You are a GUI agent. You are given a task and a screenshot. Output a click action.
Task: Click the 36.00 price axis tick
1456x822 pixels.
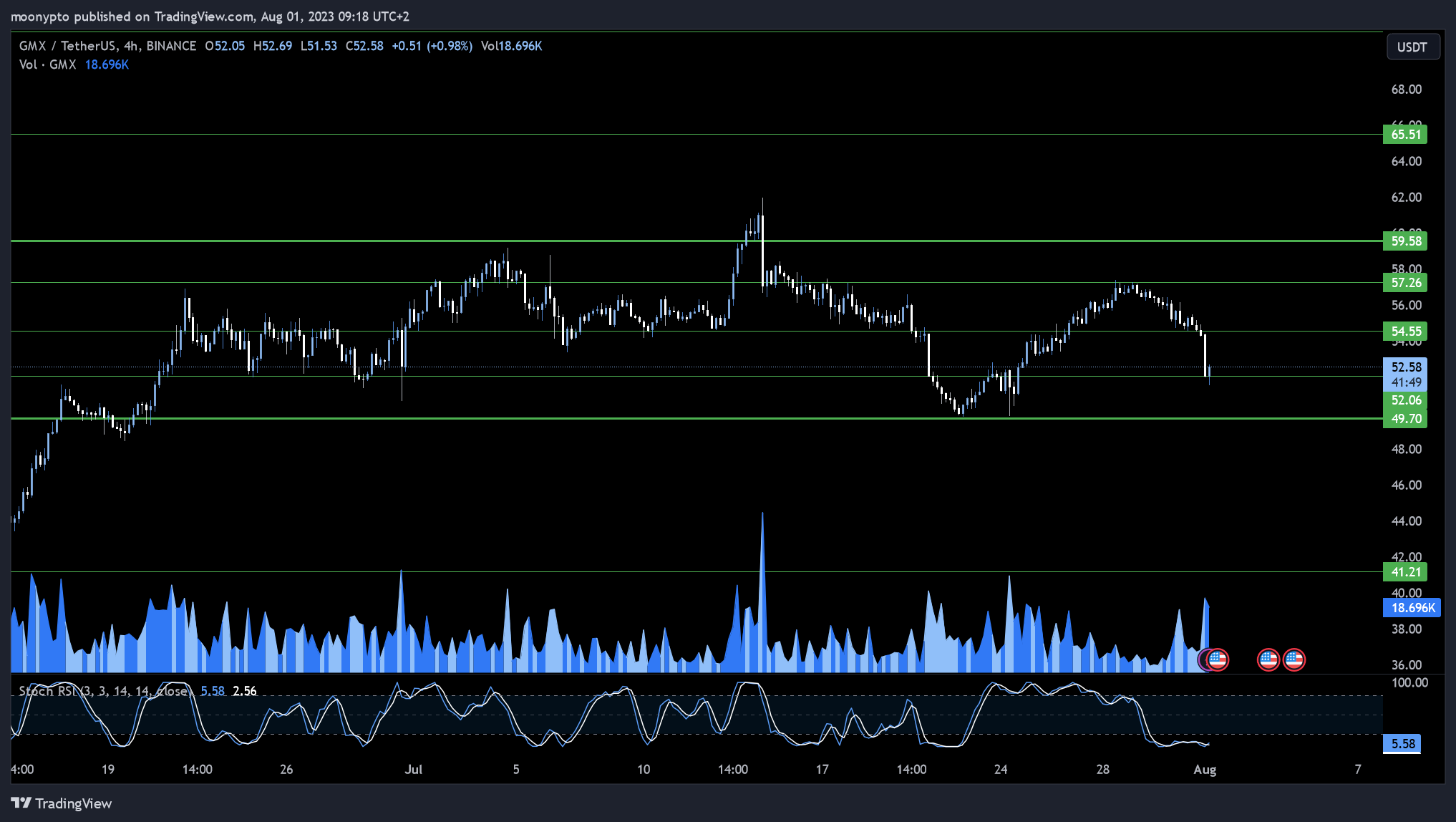(1406, 665)
